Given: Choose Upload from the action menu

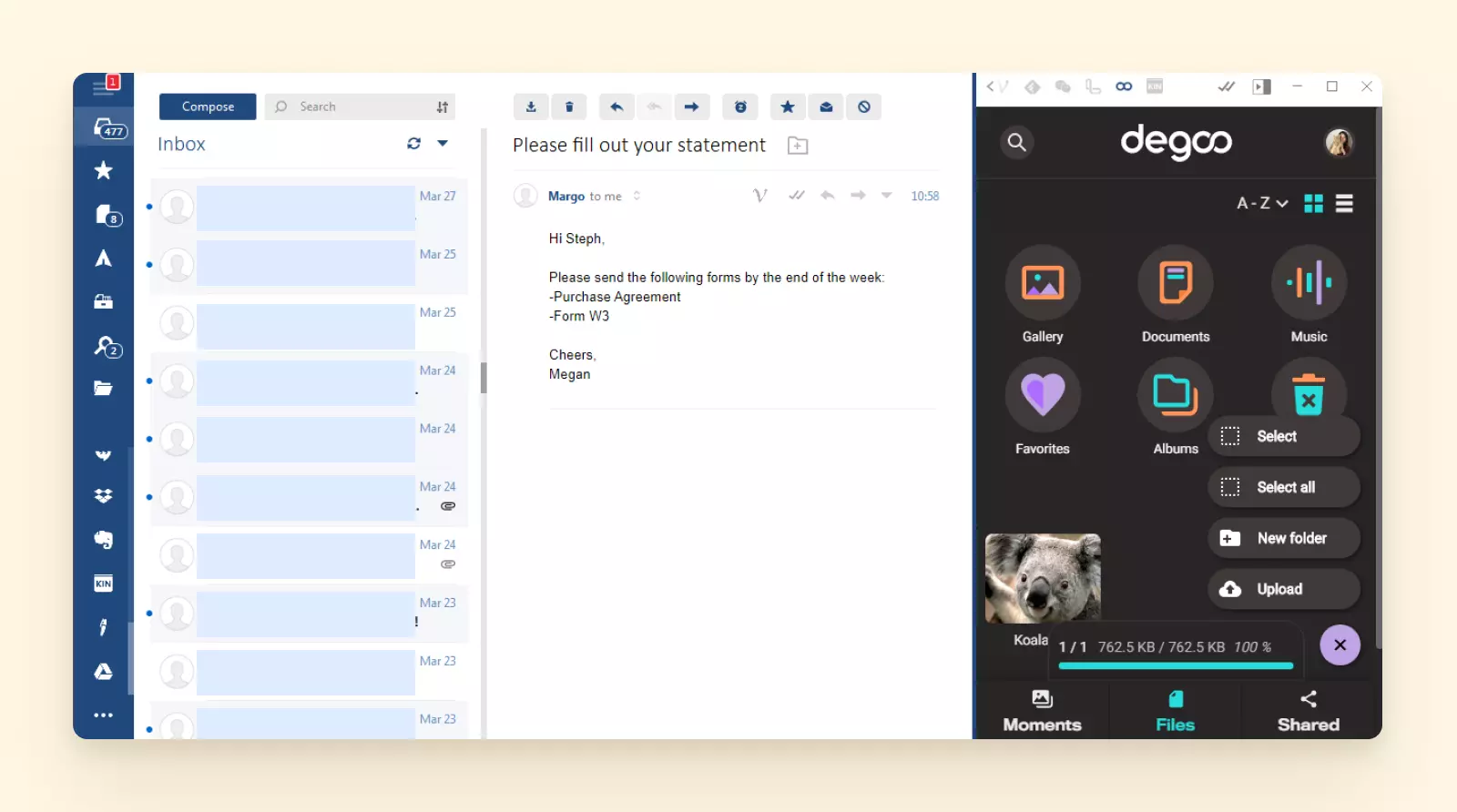Looking at the screenshot, I should [1284, 589].
